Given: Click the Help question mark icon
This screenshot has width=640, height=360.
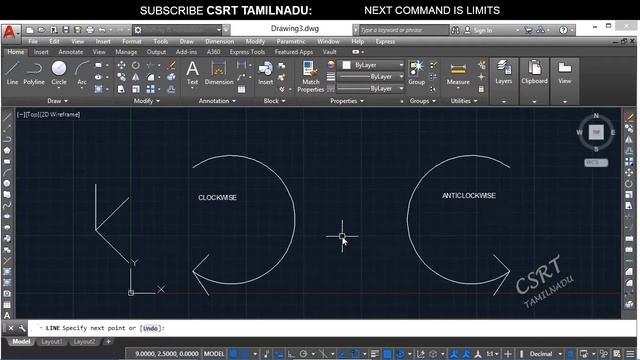Looking at the screenshot, I should [563, 30].
